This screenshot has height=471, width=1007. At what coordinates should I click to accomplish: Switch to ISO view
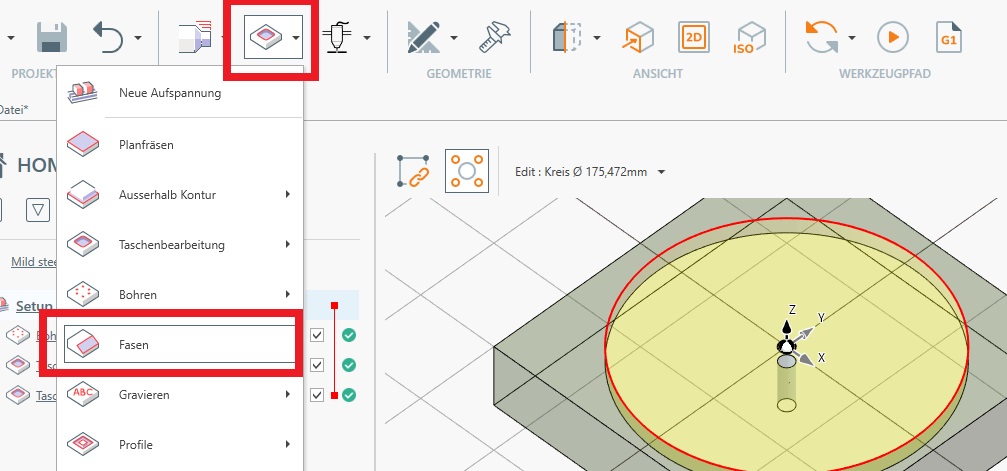(x=748, y=38)
